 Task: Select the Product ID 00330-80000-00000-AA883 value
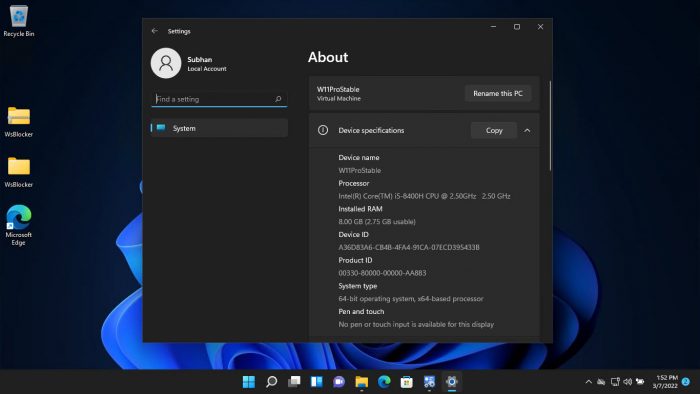point(382,273)
